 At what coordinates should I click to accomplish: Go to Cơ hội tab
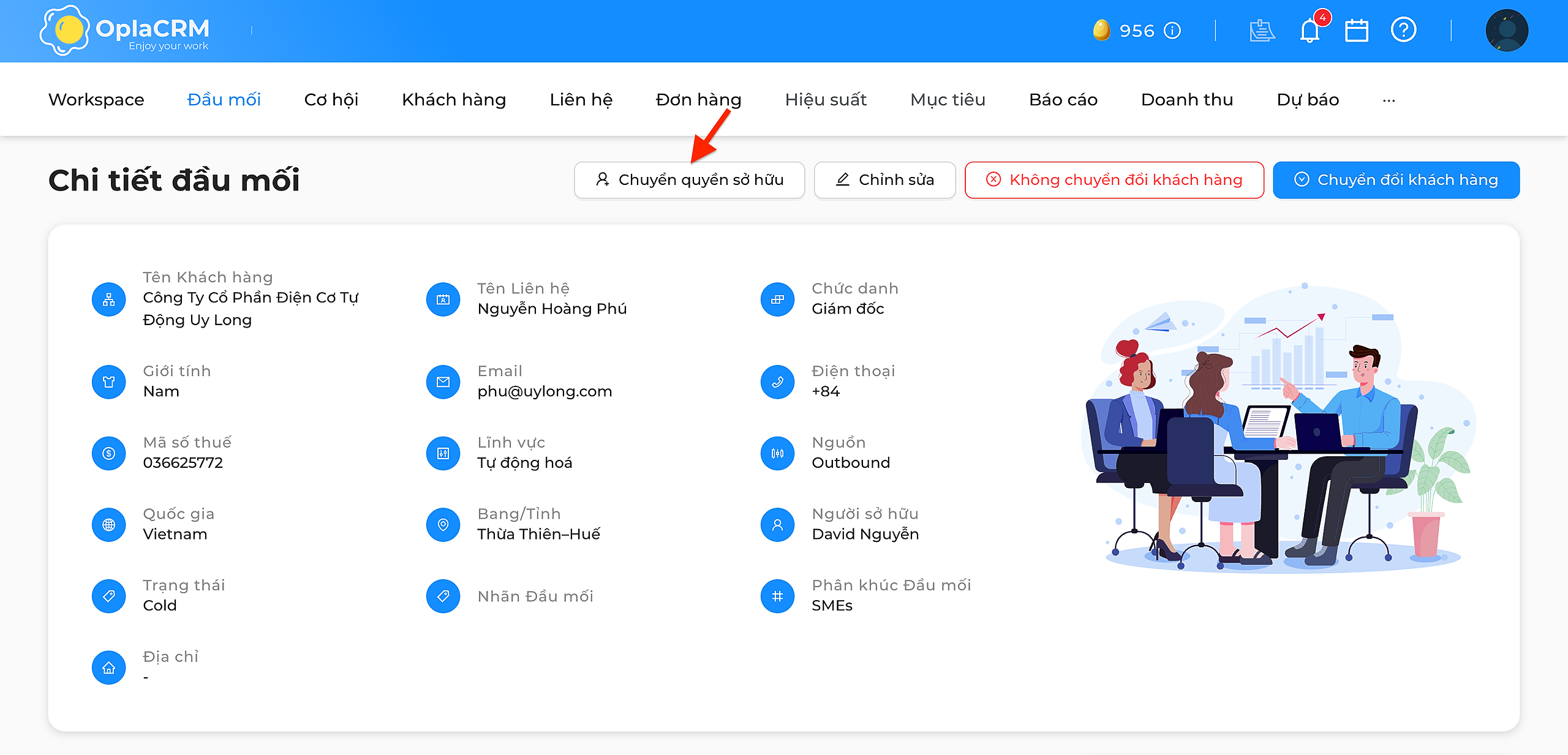(331, 99)
